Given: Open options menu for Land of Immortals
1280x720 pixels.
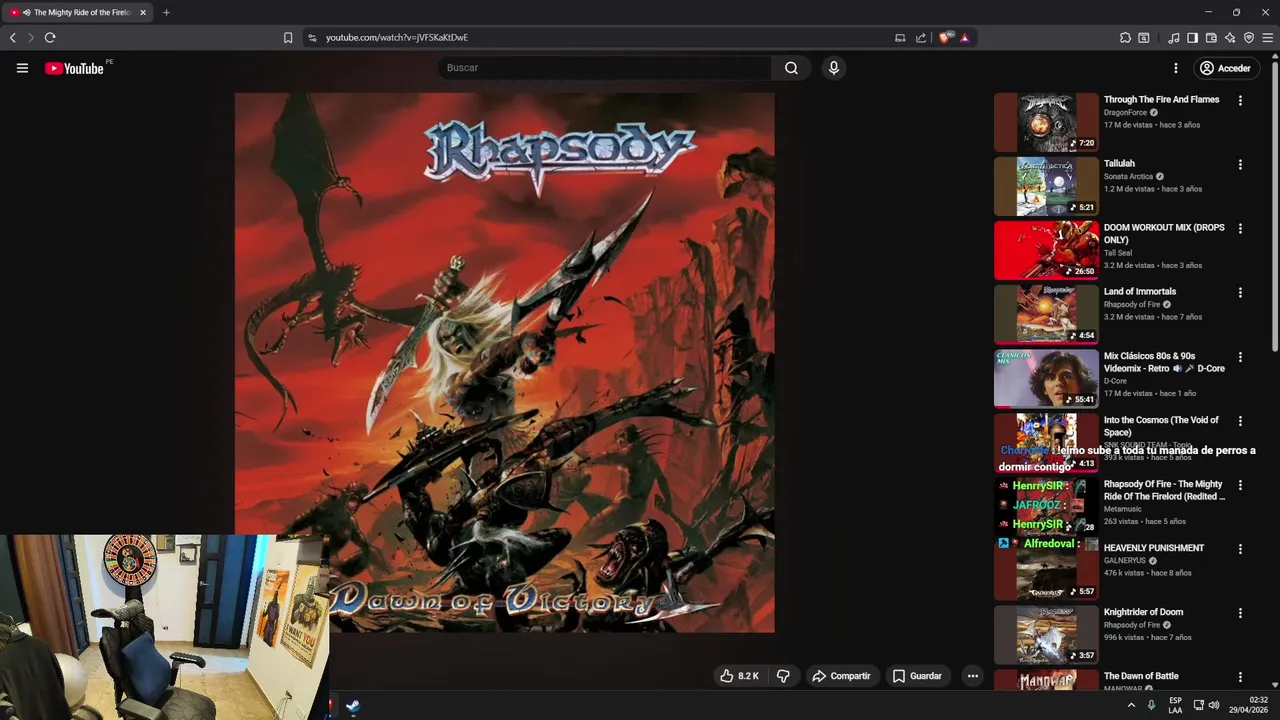Looking at the screenshot, I should pyautogui.click(x=1240, y=293).
